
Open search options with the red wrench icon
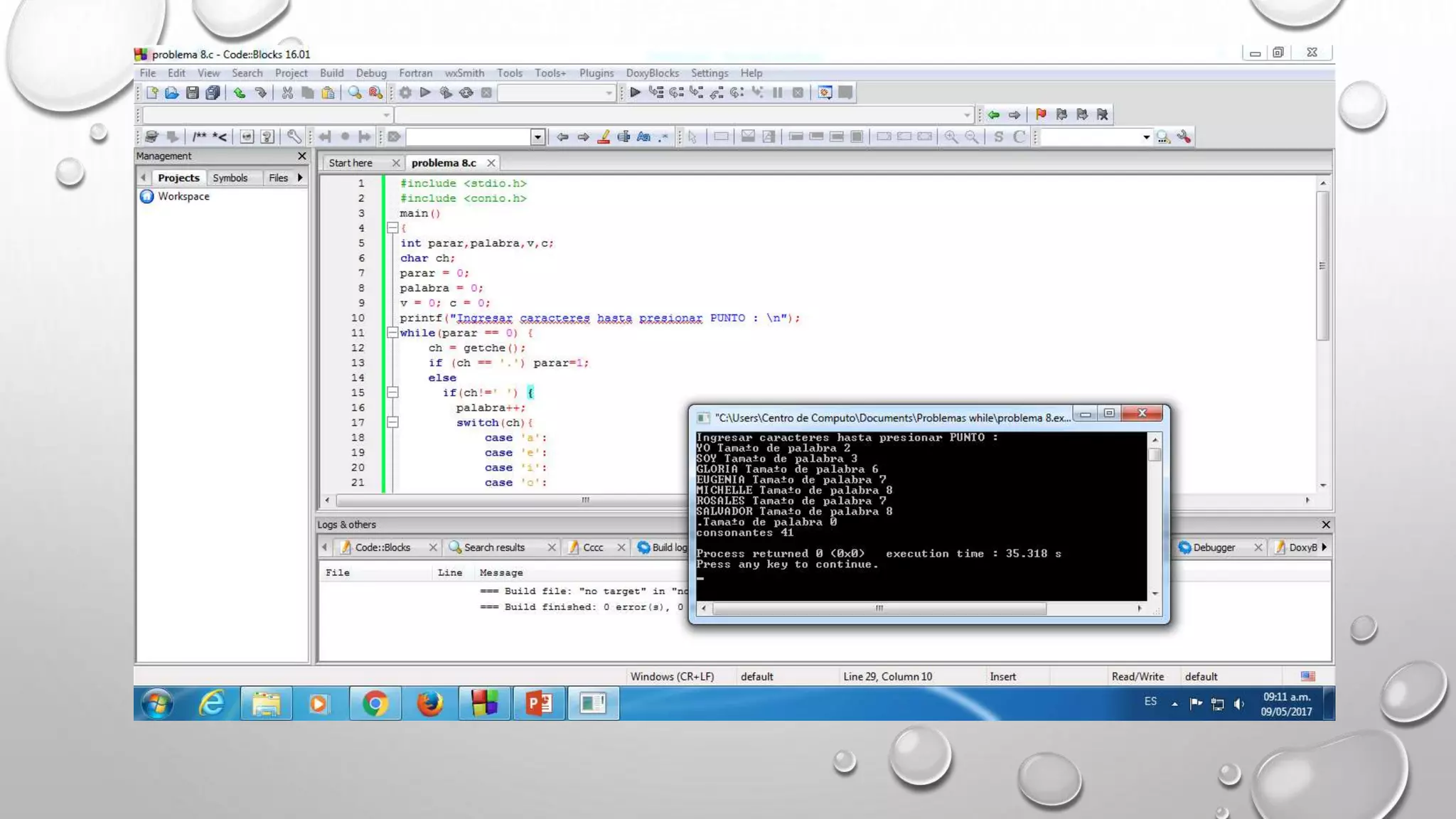coord(1184,136)
